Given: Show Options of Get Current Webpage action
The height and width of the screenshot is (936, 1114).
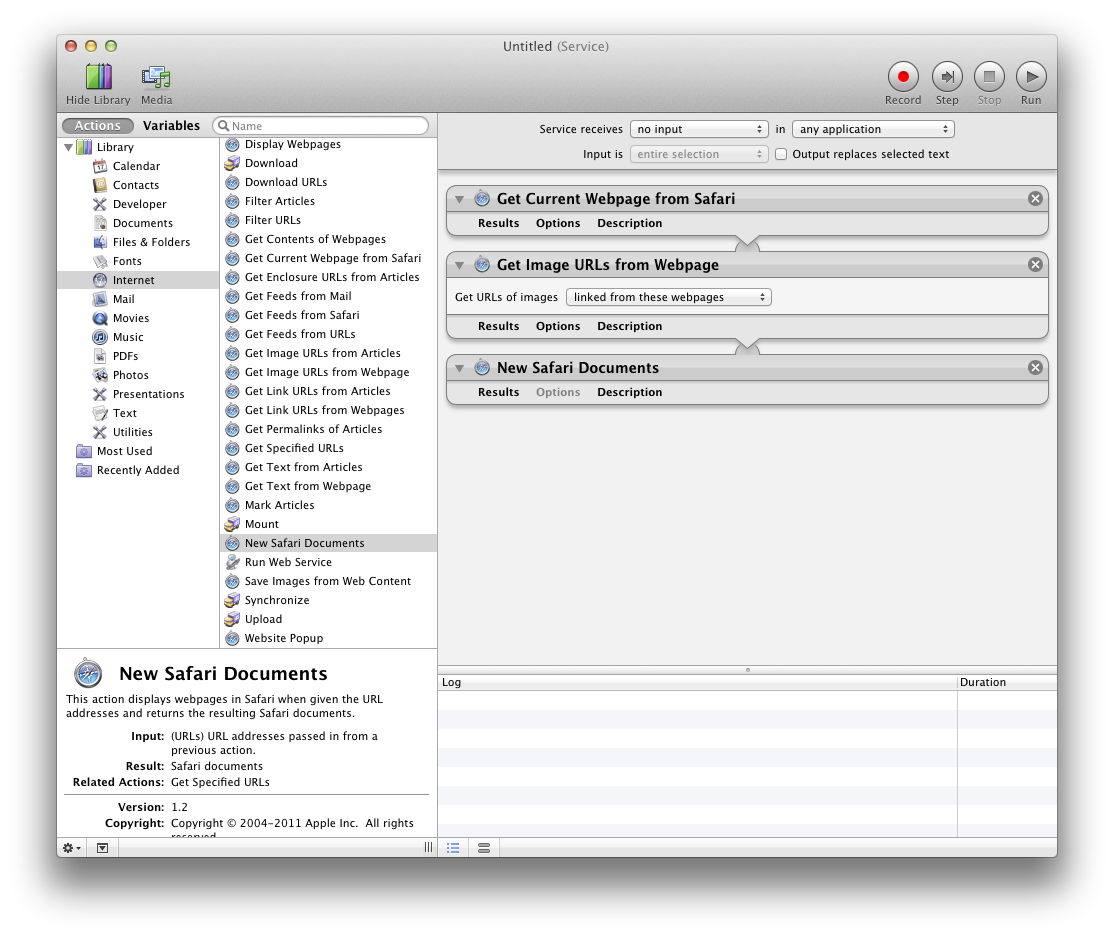Looking at the screenshot, I should coord(558,223).
